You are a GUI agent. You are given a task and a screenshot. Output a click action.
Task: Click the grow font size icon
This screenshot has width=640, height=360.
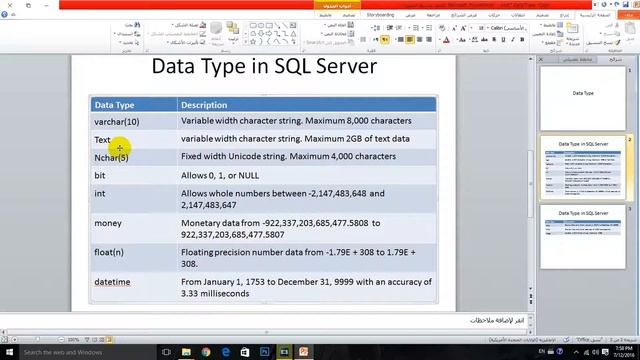[x=463, y=28]
